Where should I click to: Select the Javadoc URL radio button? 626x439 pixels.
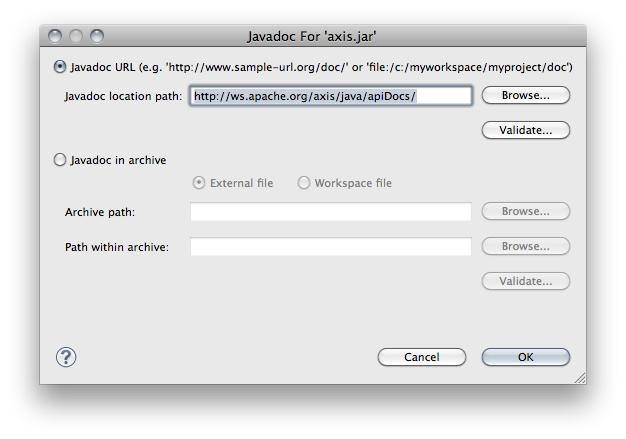tap(60, 67)
